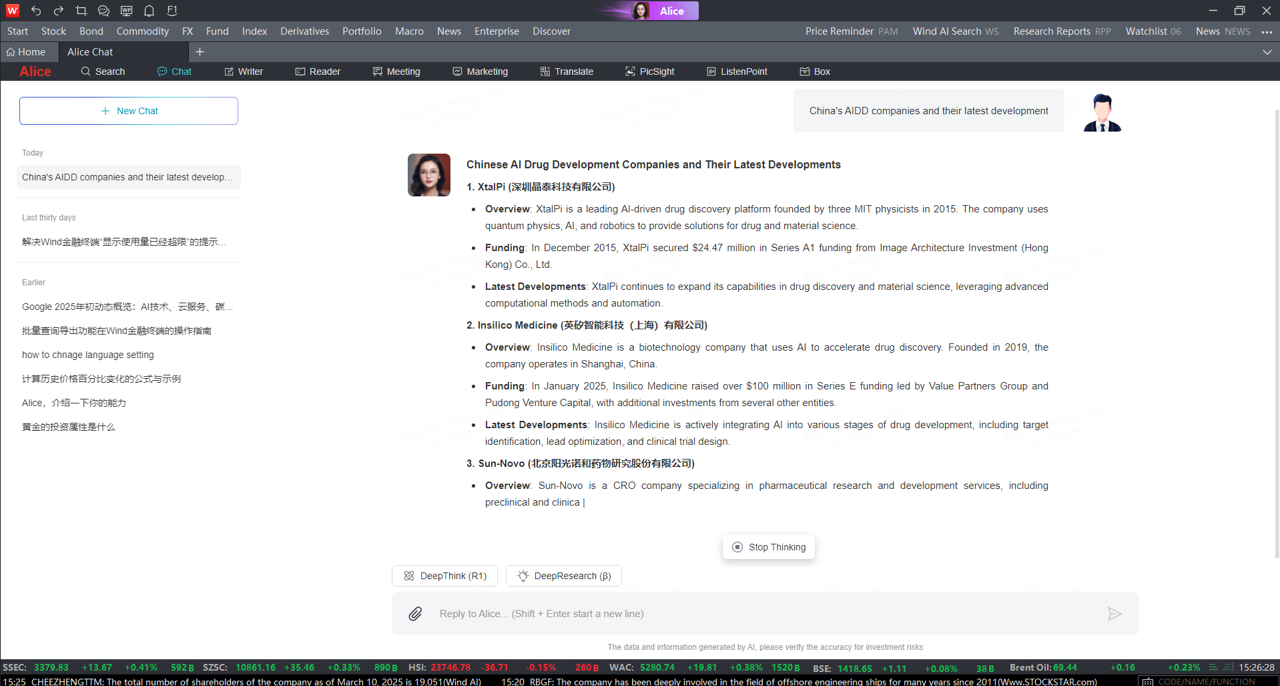Screen dimensions: 1280x686
Task: Open the Meeting tool
Action: [396, 72]
